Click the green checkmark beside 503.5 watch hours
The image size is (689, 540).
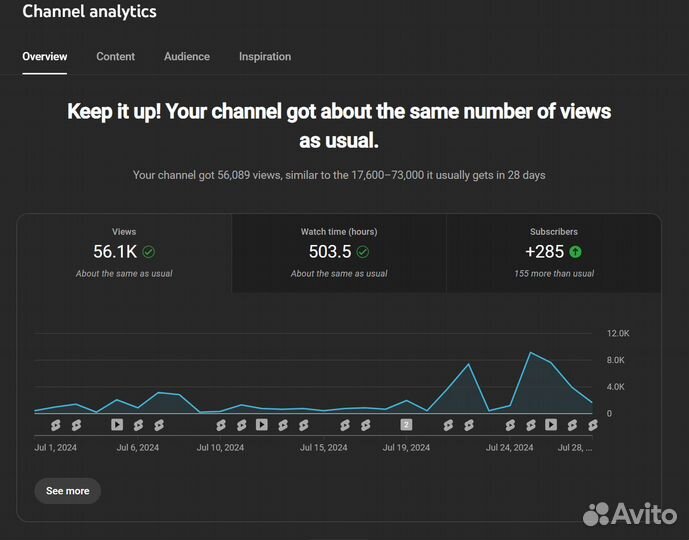(363, 252)
